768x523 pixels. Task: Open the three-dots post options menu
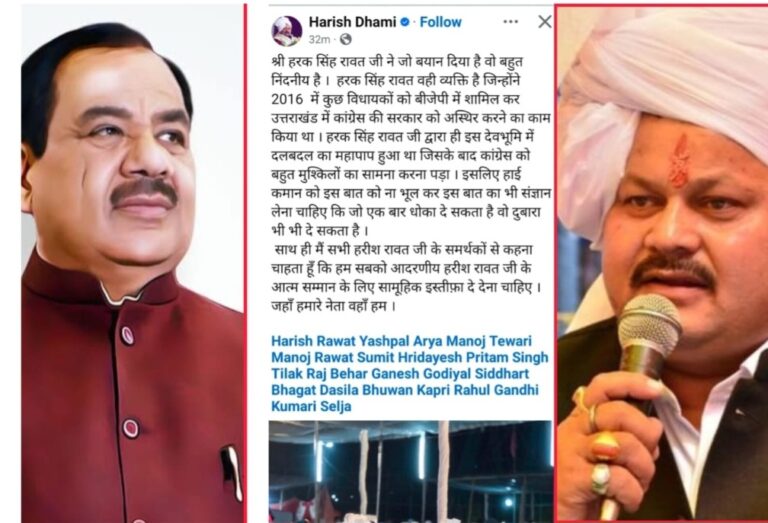pos(510,22)
